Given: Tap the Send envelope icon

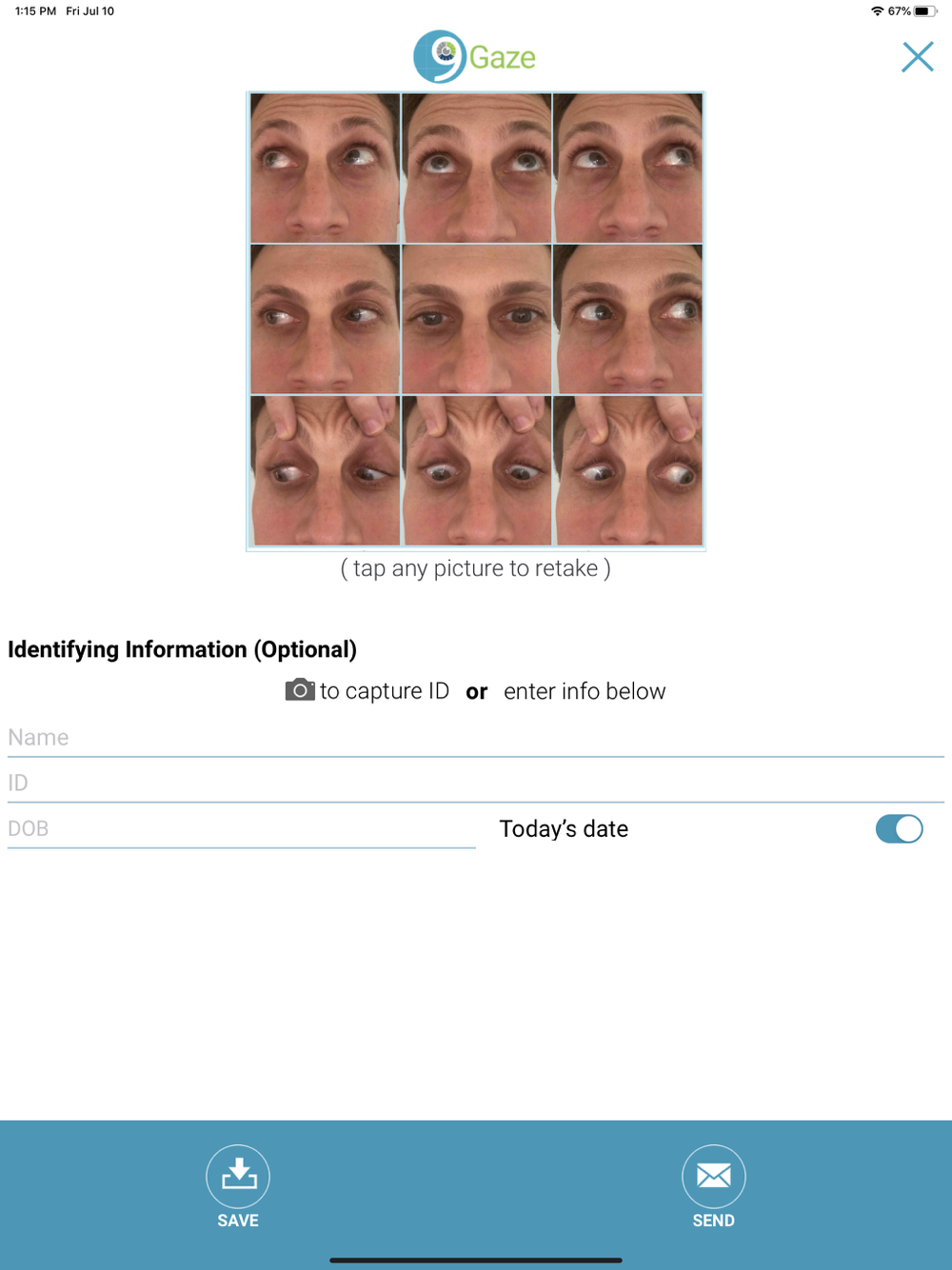Looking at the screenshot, I should click(x=714, y=1177).
